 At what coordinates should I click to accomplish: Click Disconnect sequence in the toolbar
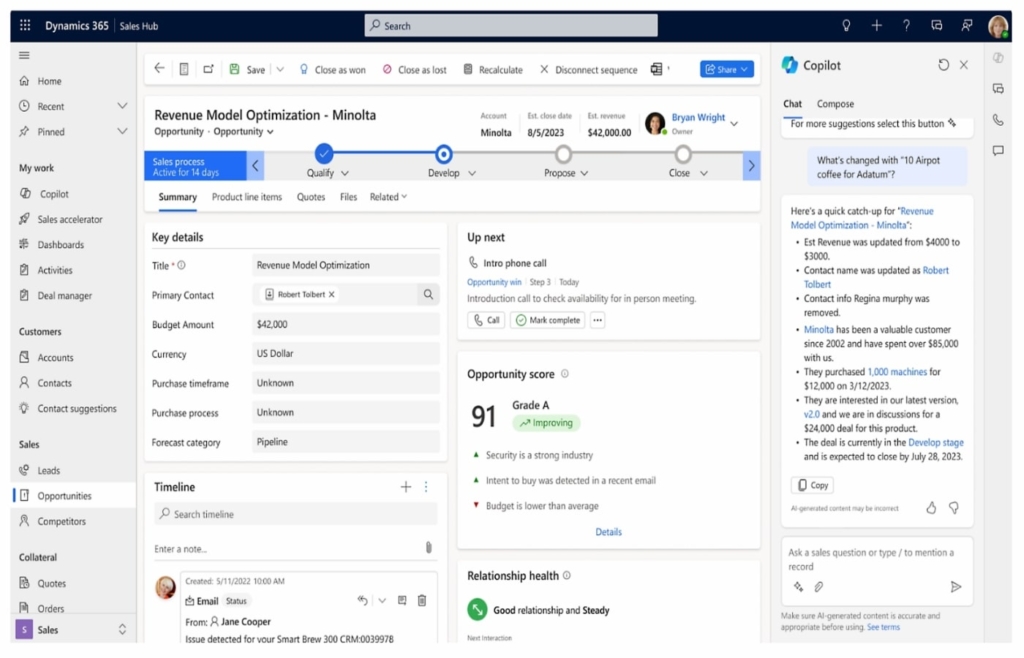[x=588, y=70]
